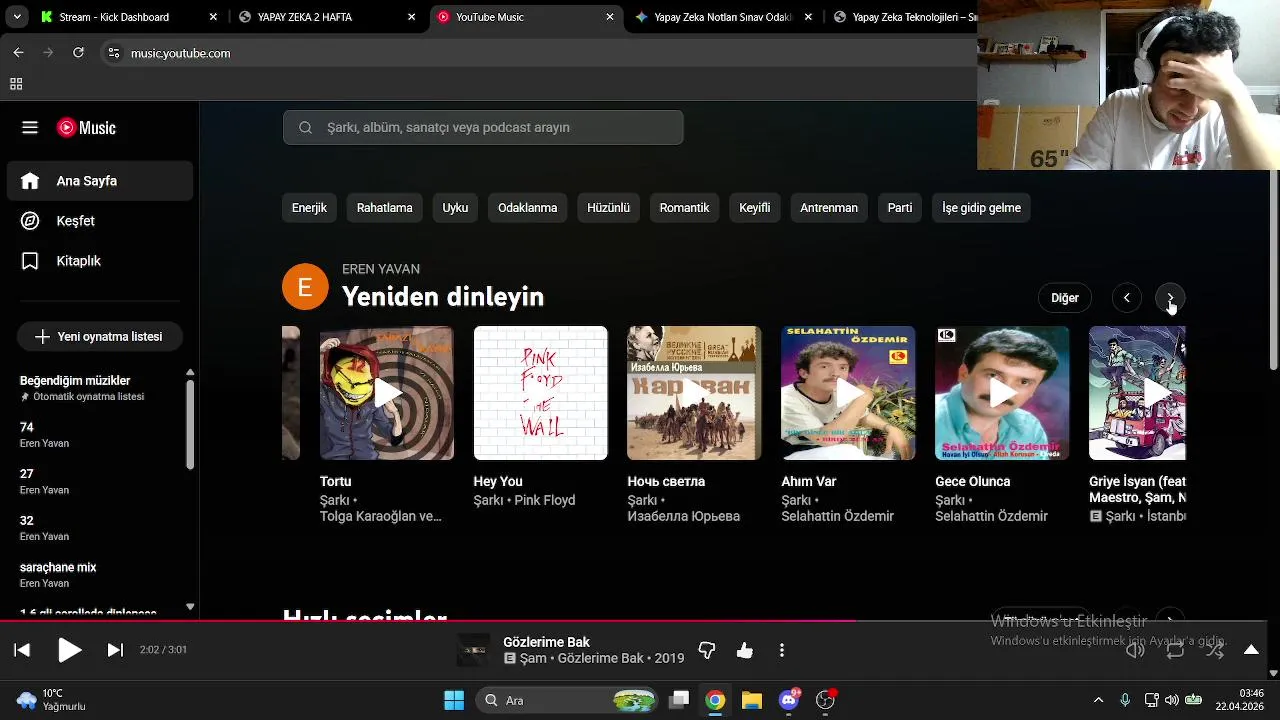Select the Hüzünlü mood chip

608,208
